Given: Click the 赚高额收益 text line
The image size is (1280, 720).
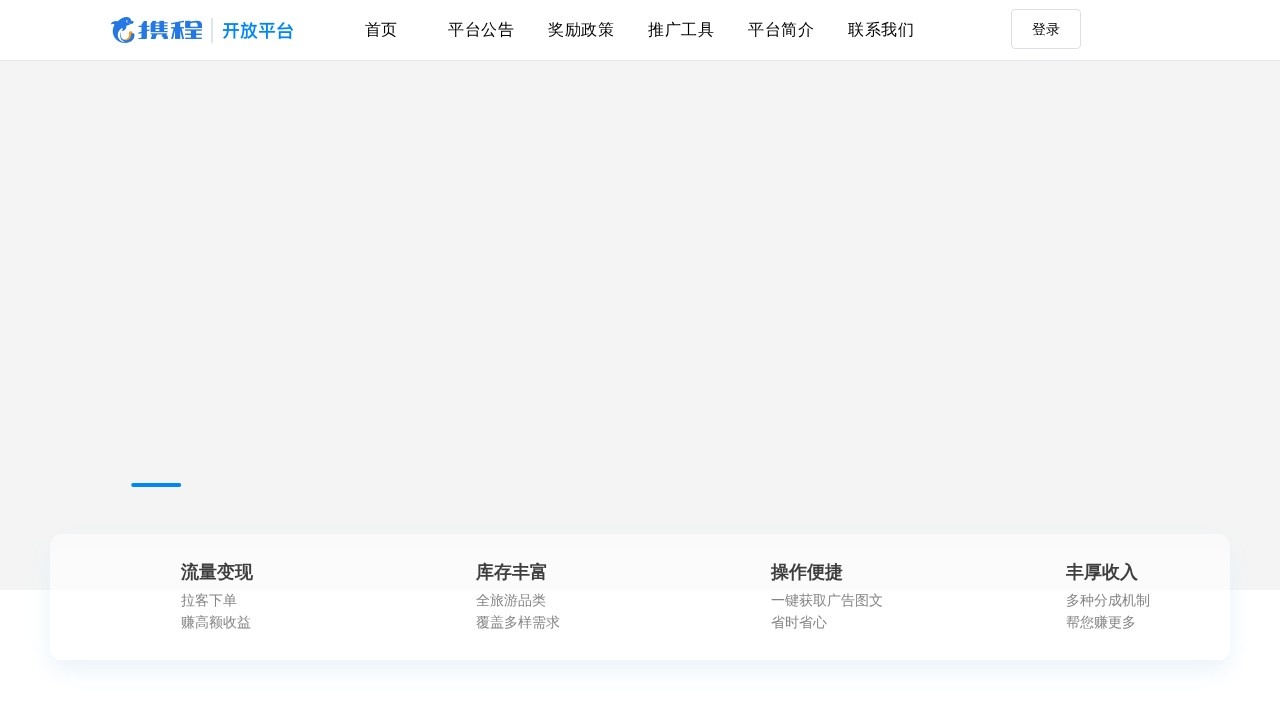Looking at the screenshot, I should 216,622.
